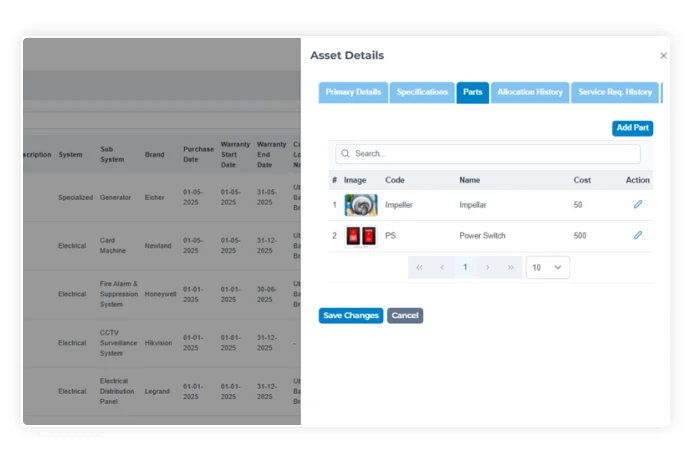Open the Specifications tab
The image size is (691, 462).
tap(422, 92)
